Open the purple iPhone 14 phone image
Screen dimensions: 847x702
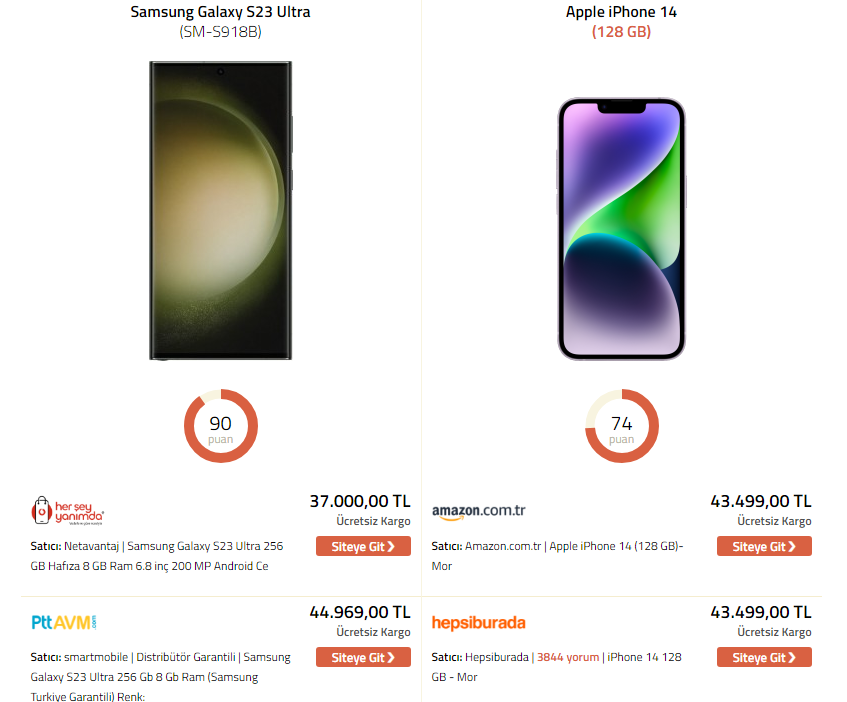click(621, 228)
